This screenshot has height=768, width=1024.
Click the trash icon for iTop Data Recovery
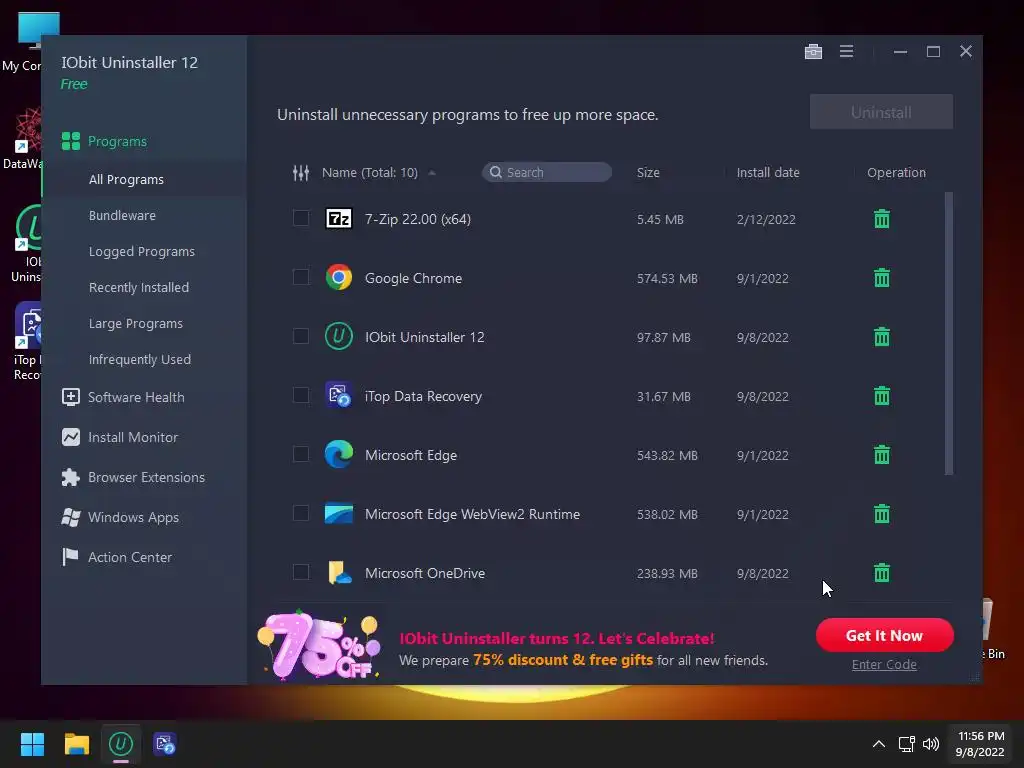coord(882,396)
